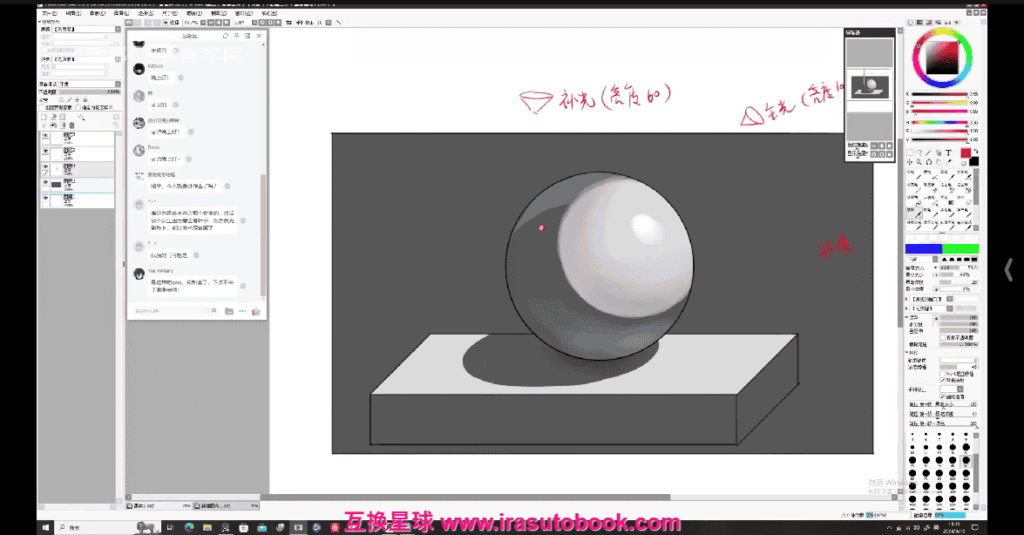Click the navigator preview thumbnail
The image size is (1024, 535).
point(869,87)
